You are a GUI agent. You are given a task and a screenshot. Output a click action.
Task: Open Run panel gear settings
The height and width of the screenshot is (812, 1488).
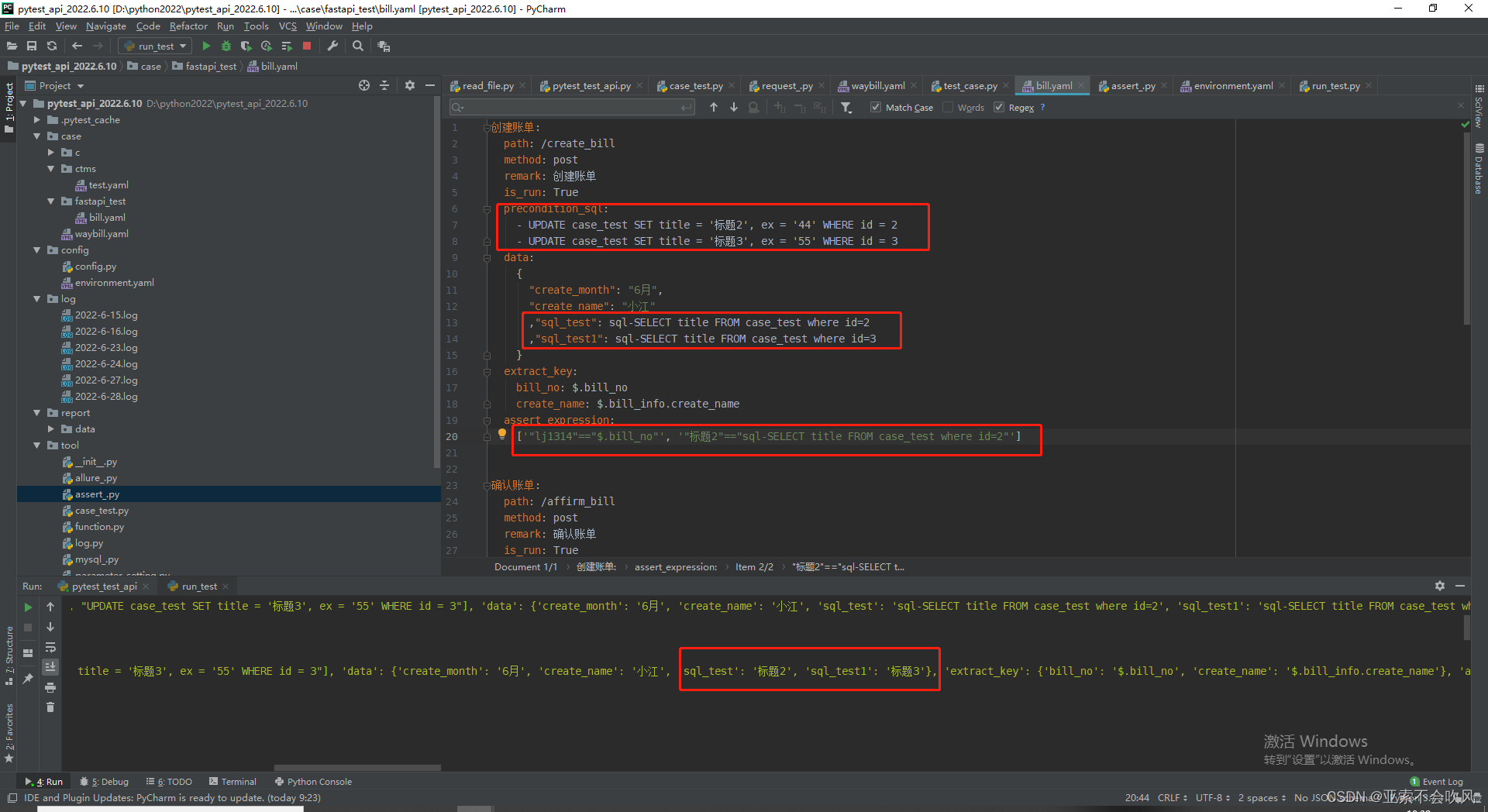[1440, 587]
